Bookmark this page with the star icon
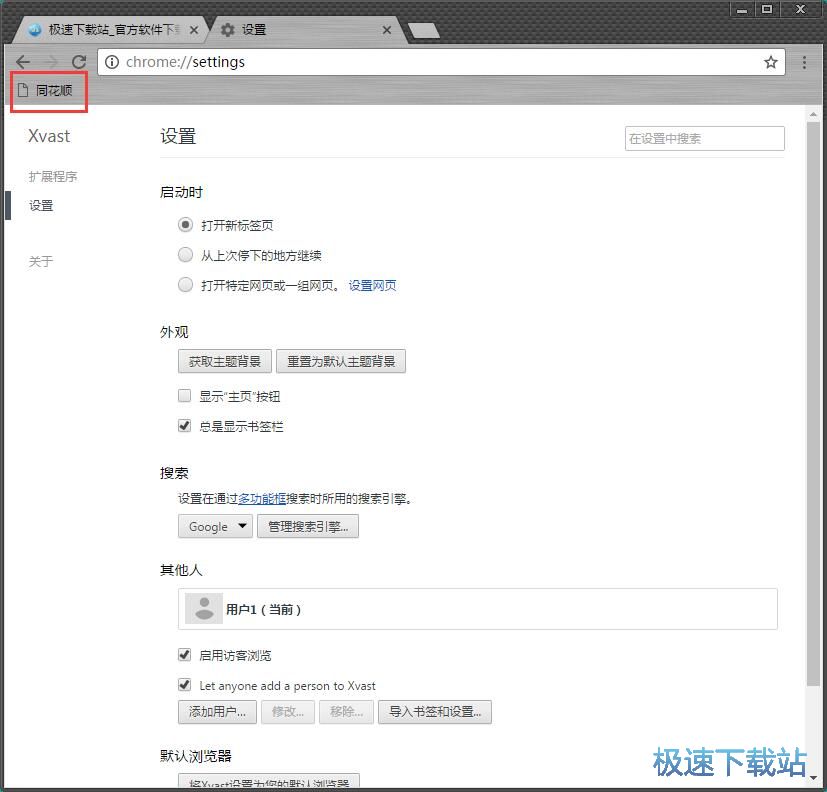 [771, 62]
